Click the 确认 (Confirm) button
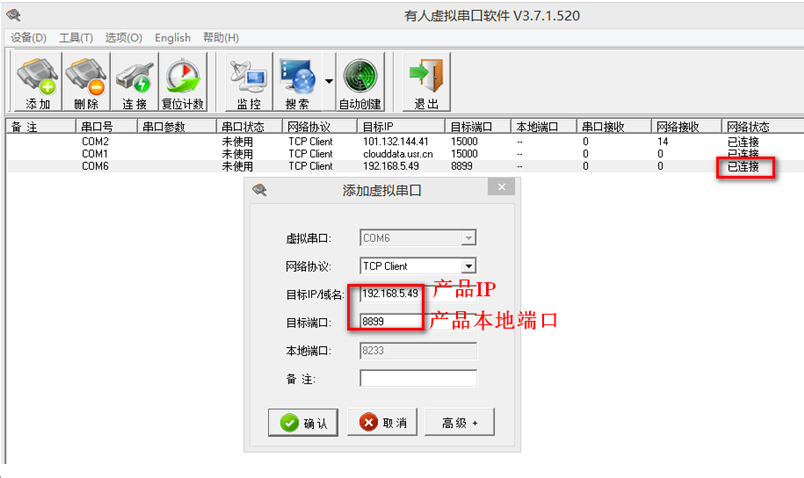The height and width of the screenshot is (478, 804). (x=303, y=423)
